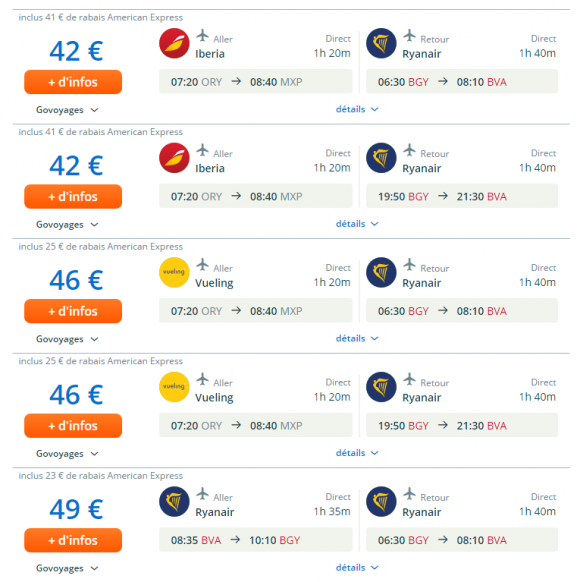Expand détails for the 49 € flight
This screenshot has height=582, width=580.
(357, 568)
